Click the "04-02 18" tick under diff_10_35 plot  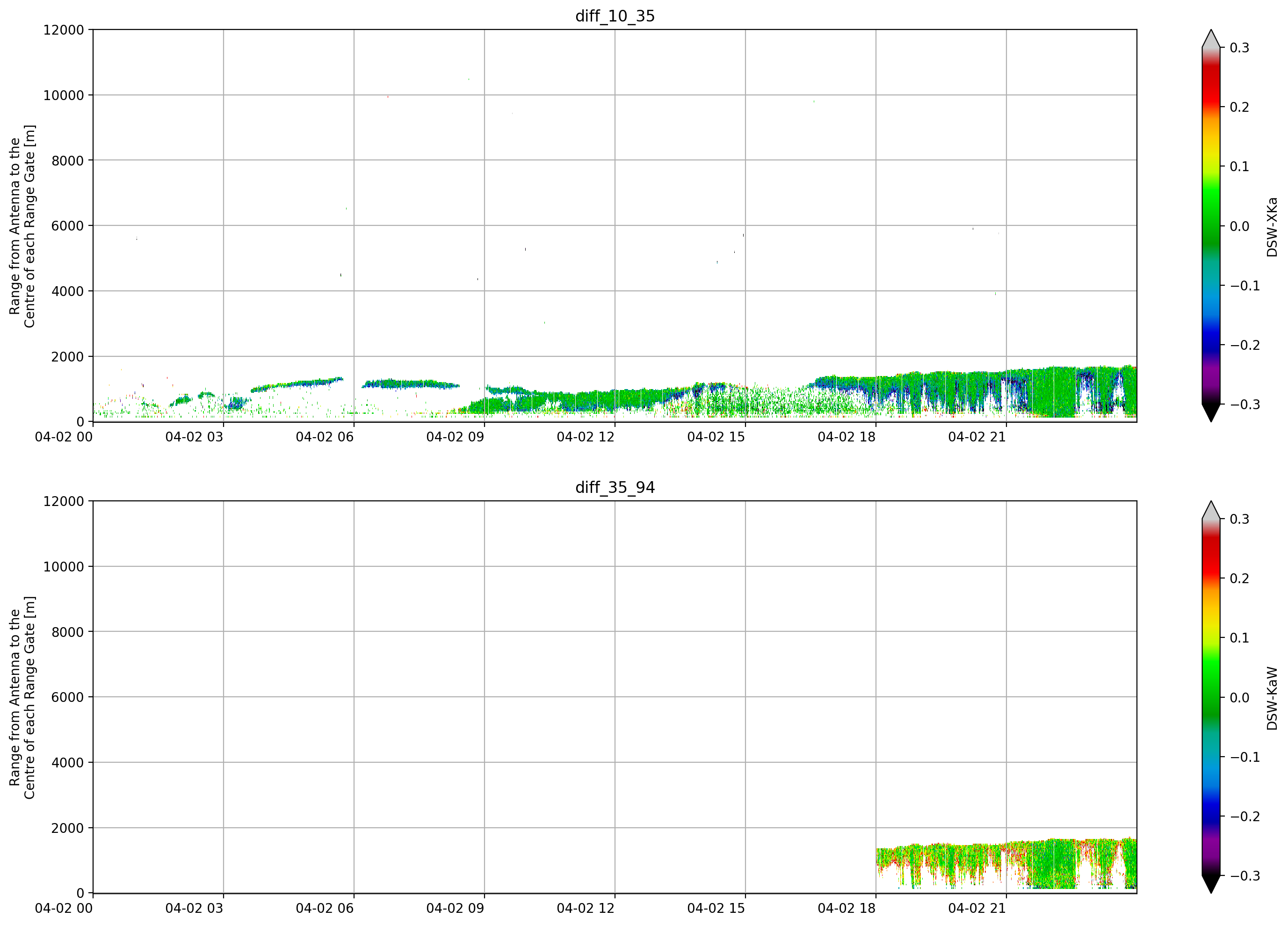847,437
